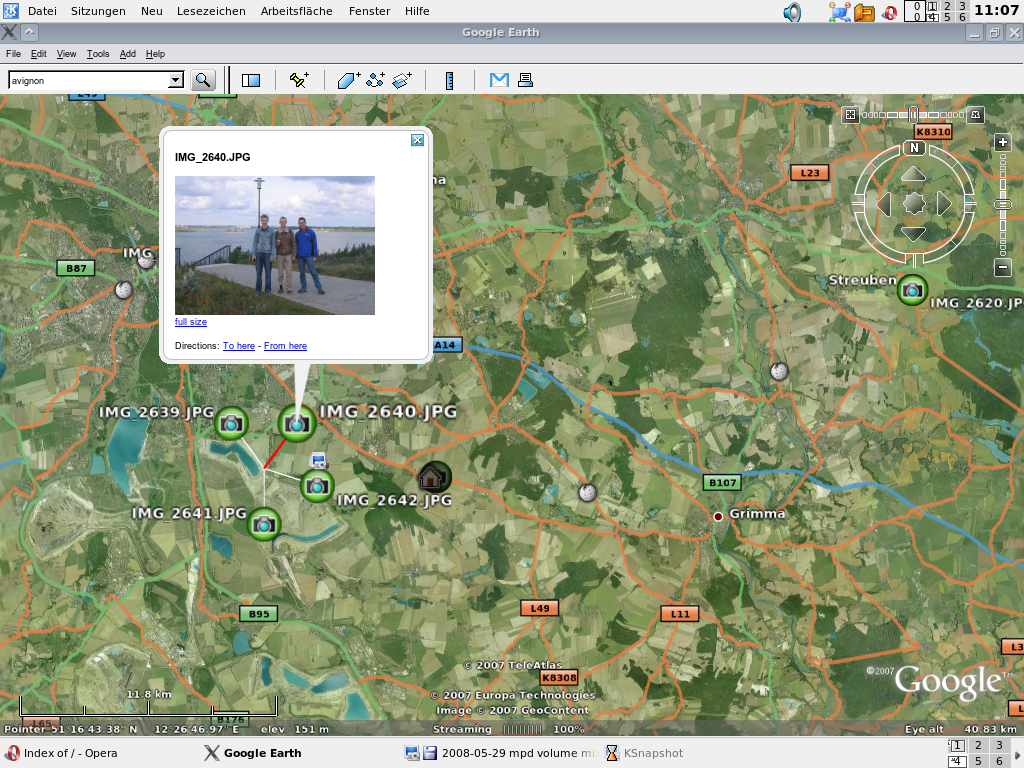Close the IMG_2640.JPG info balloon
The width and height of the screenshot is (1024, 768).
(417, 140)
